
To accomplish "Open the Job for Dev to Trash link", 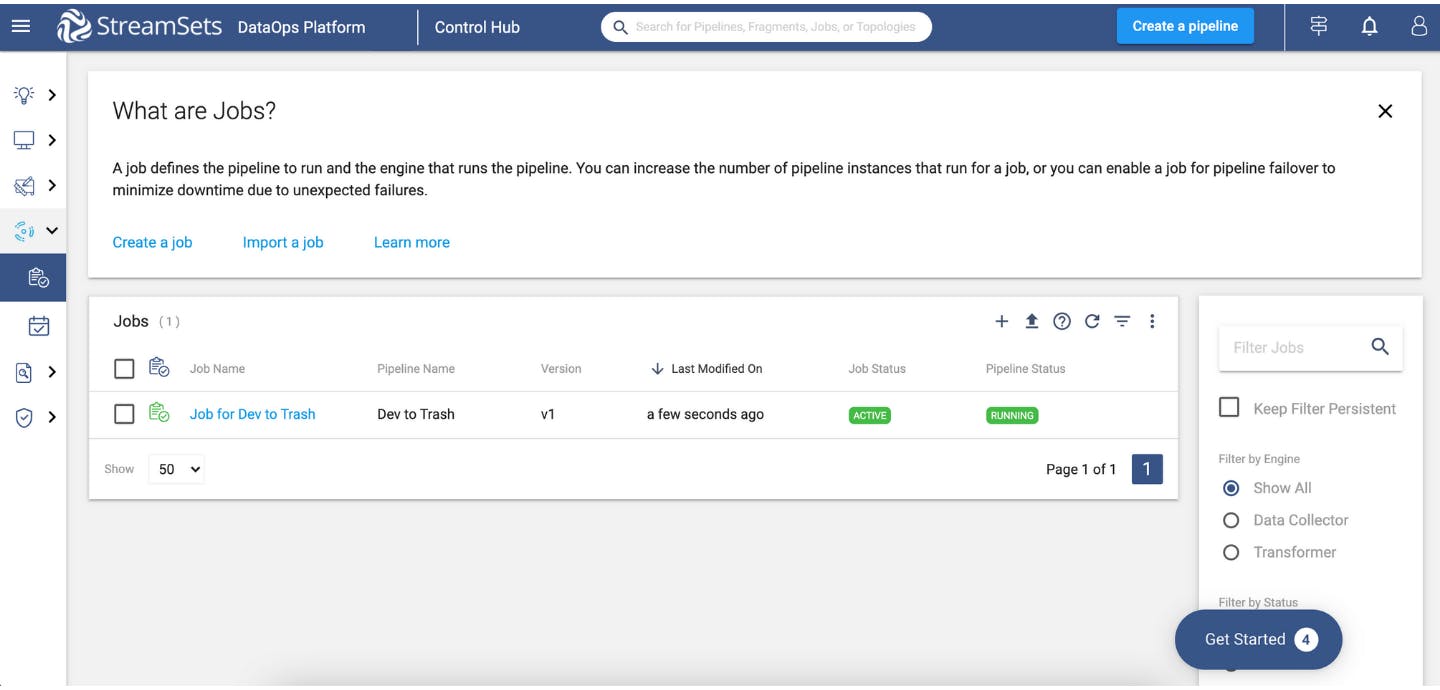I will coord(252,413).
